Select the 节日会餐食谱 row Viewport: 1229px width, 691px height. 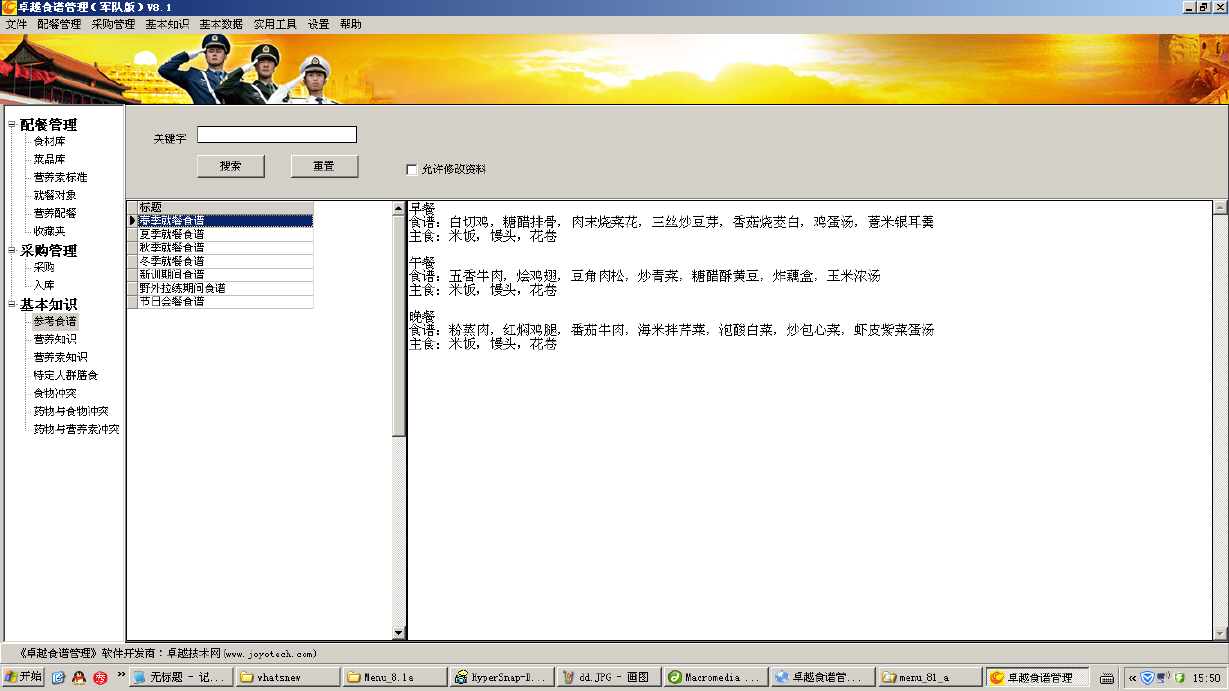click(x=225, y=301)
